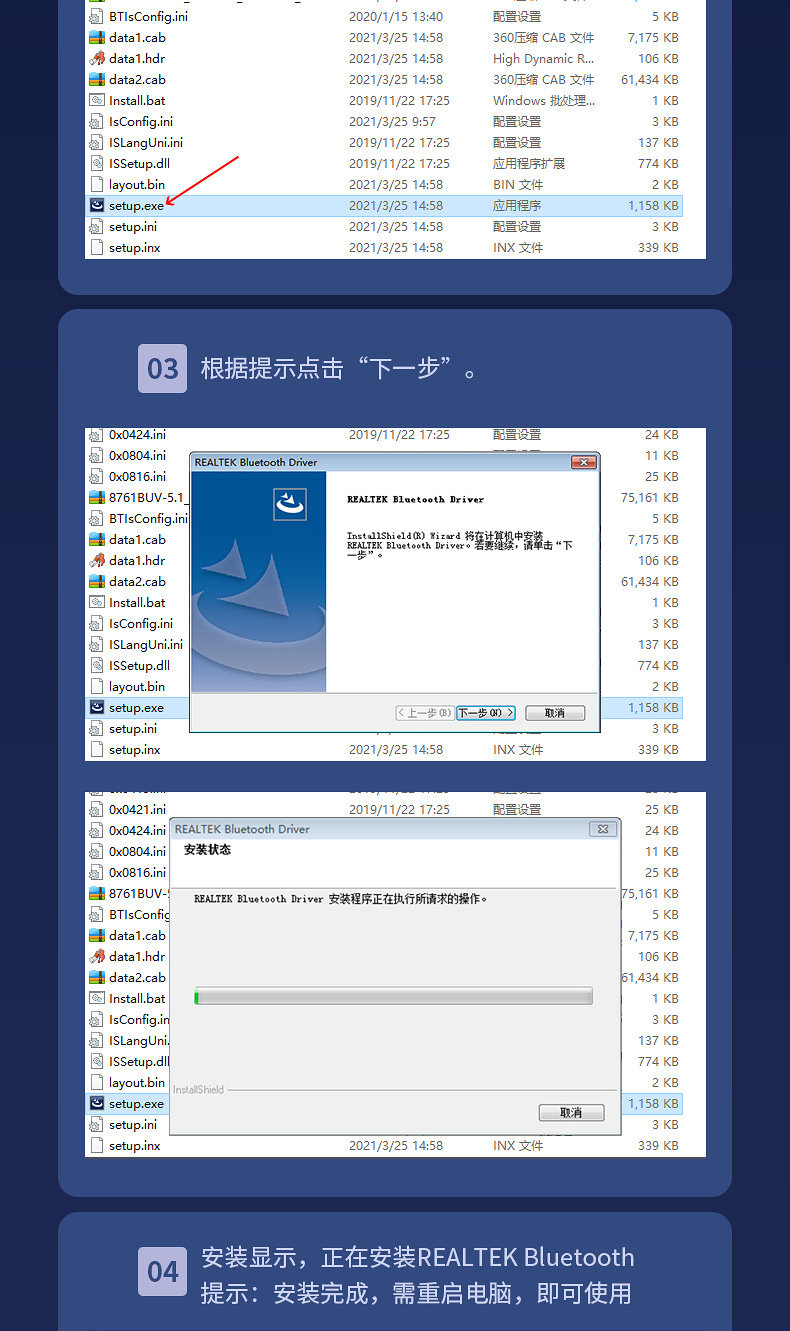Click the 0x0424.ini icon behind the wizard dialog
Viewport: 790px width, 1331px height.
(x=97, y=434)
